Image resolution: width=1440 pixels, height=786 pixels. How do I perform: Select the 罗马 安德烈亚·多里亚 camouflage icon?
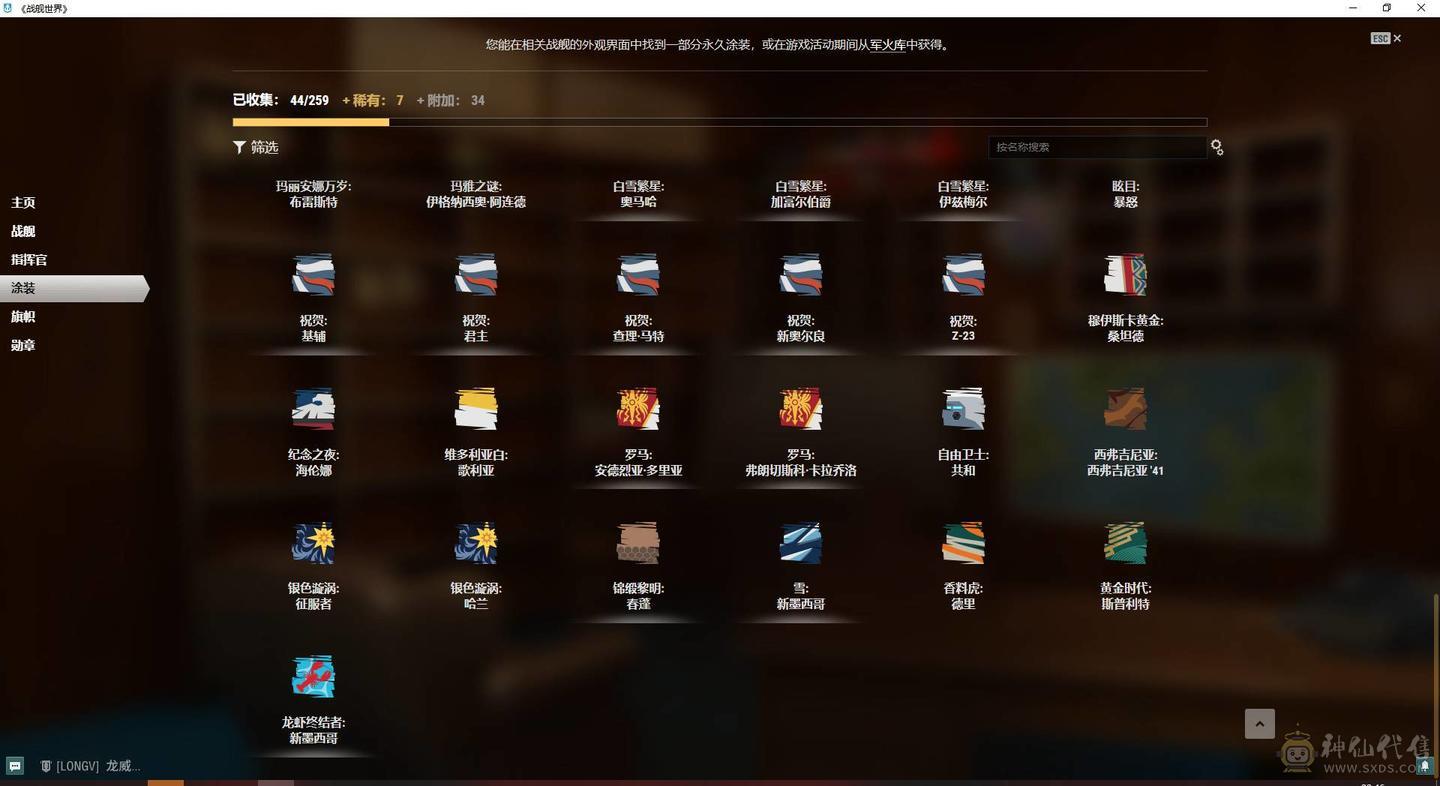638,409
